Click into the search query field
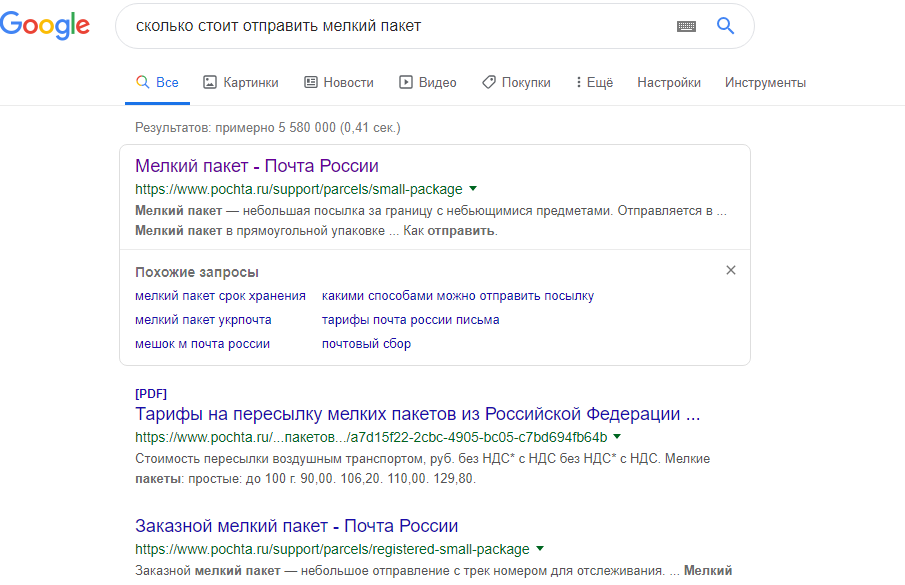Viewport: 905px width, 585px height. coord(398,26)
